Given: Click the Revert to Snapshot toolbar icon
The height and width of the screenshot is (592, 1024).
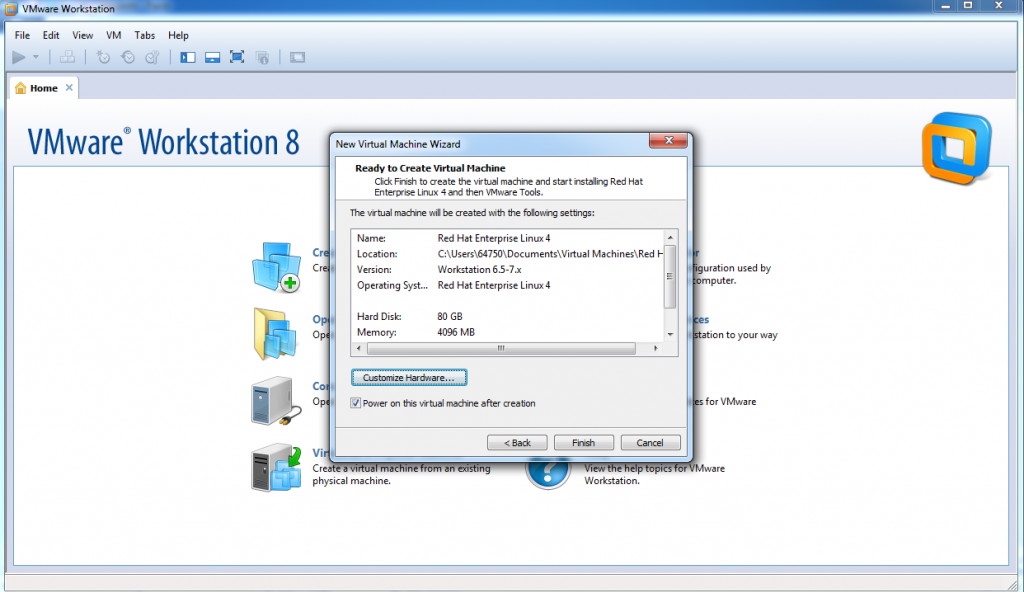Looking at the screenshot, I should pos(128,58).
